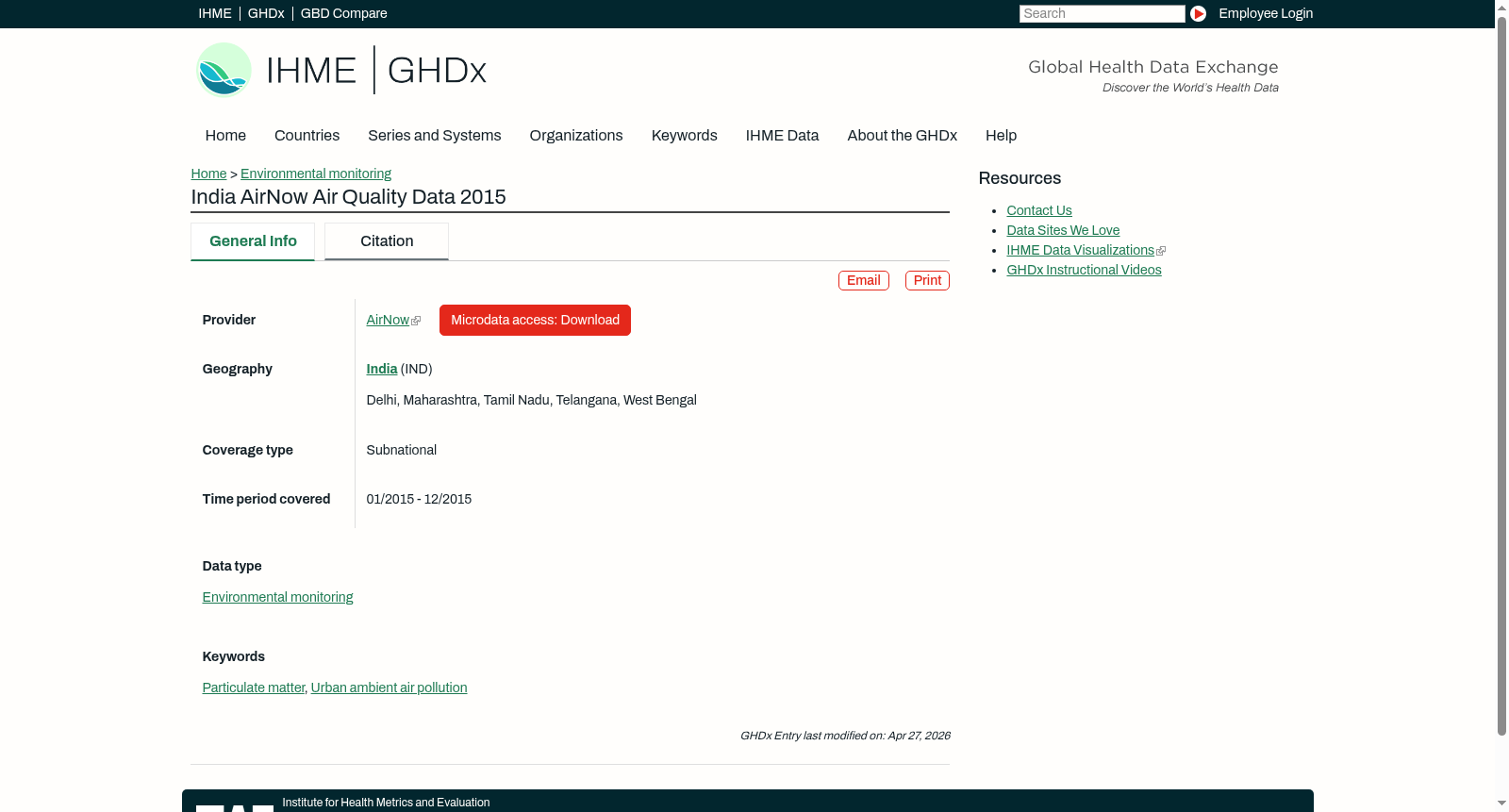Click Global Health Data Exchange tagline text
The image size is (1509, 812).
(x=1152, y=67)
